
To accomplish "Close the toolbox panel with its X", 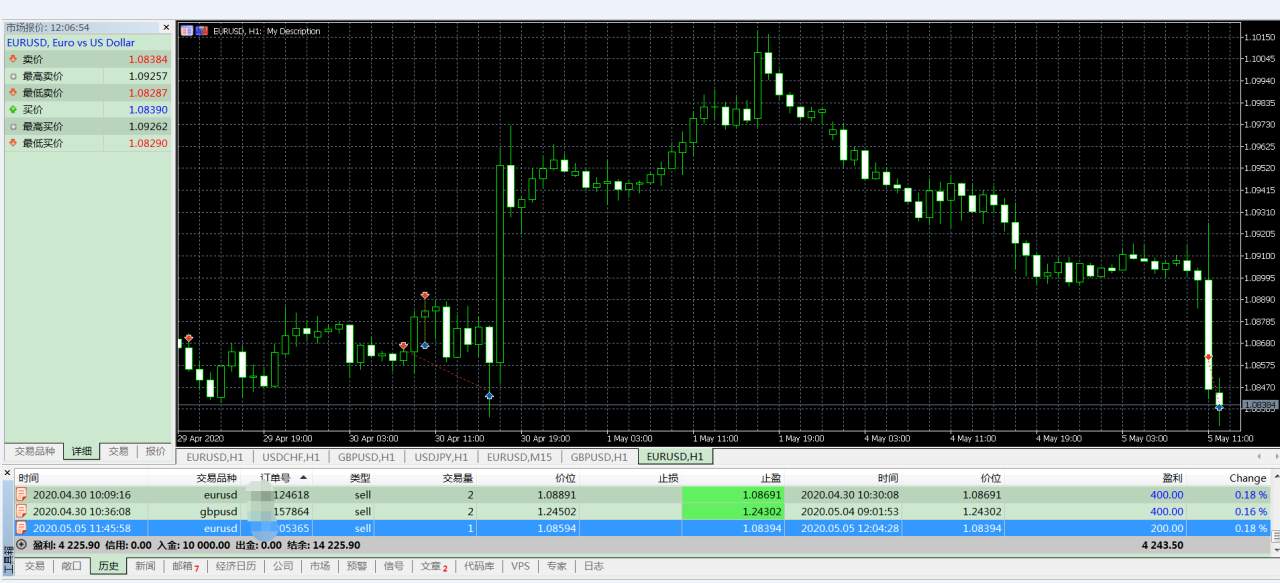I will coord(7,472).
